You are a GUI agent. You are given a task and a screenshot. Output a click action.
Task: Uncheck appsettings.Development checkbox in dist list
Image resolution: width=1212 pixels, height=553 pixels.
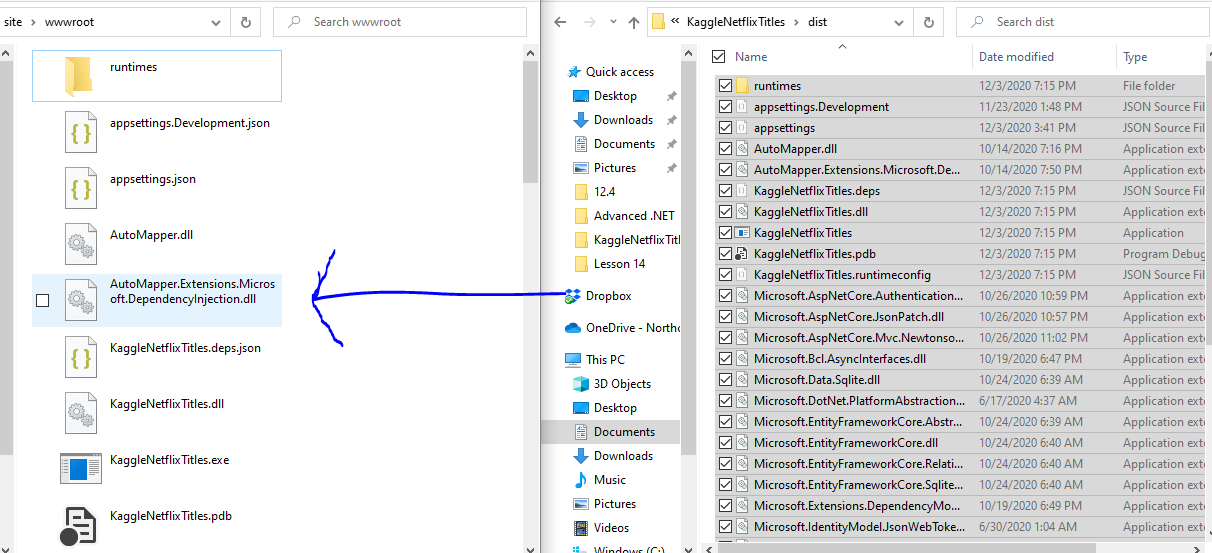tap(725, 107)
